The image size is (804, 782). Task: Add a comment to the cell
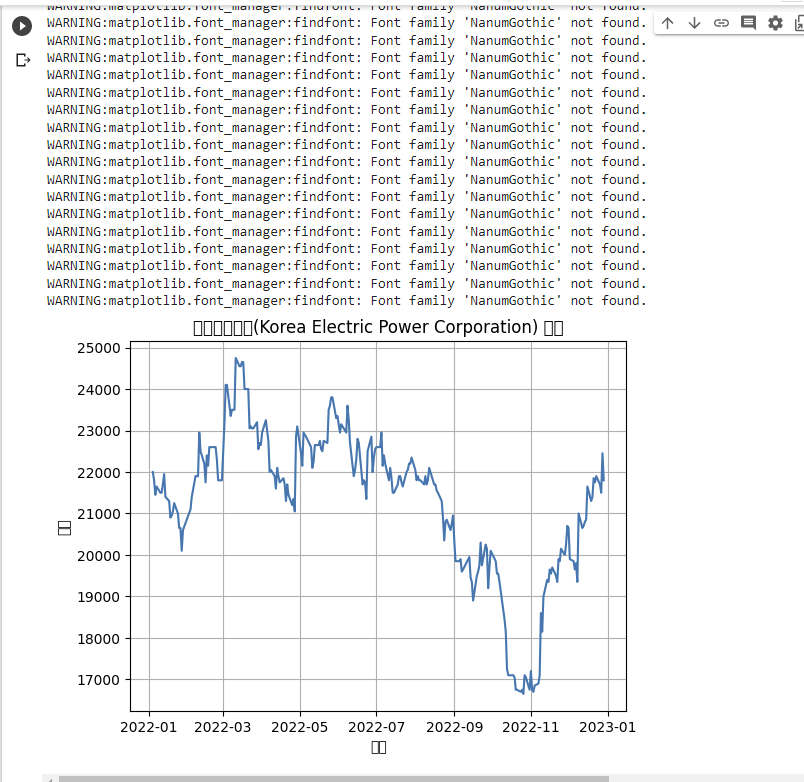(x=749, y=23)
